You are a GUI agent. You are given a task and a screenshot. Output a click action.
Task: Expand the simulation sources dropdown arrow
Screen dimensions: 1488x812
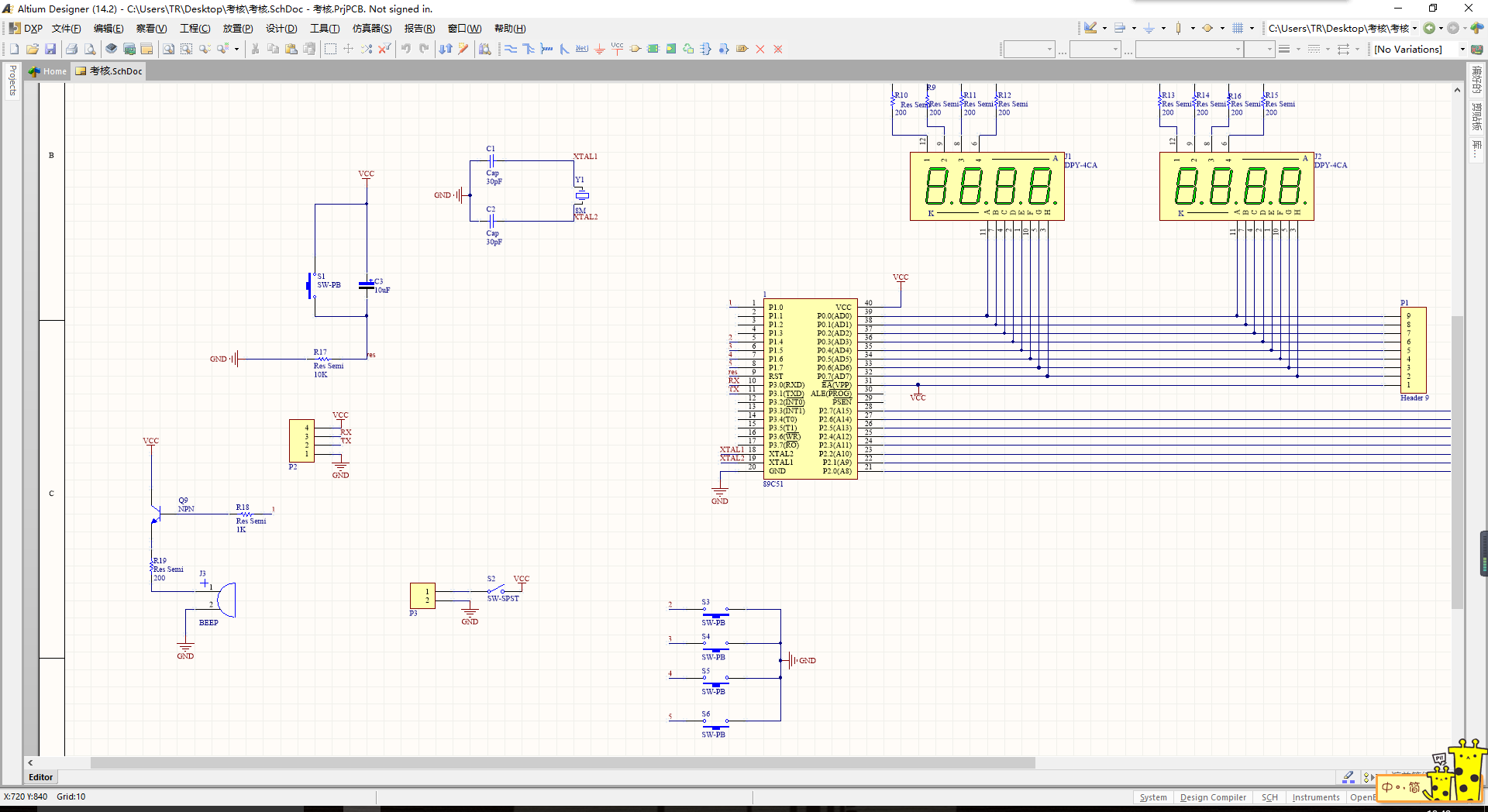(1222, 28)
